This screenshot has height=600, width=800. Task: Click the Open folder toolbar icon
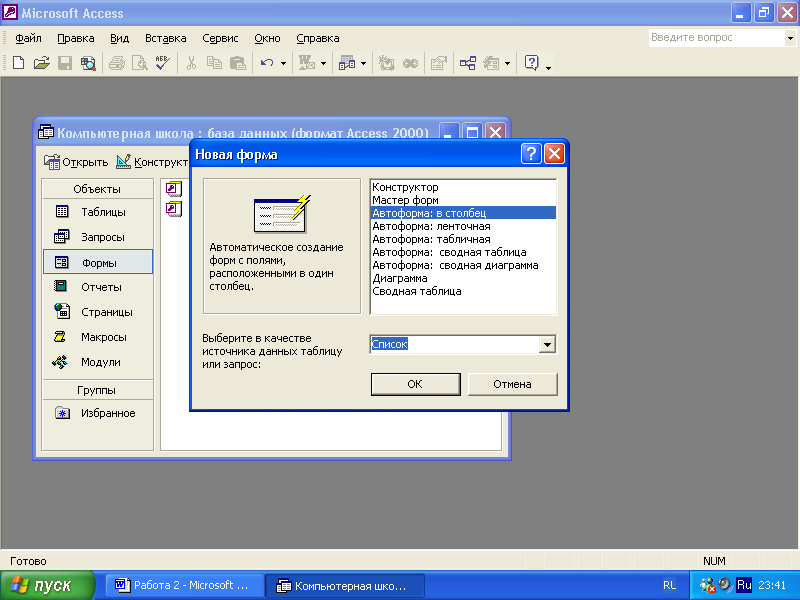[x=42, y=63]
